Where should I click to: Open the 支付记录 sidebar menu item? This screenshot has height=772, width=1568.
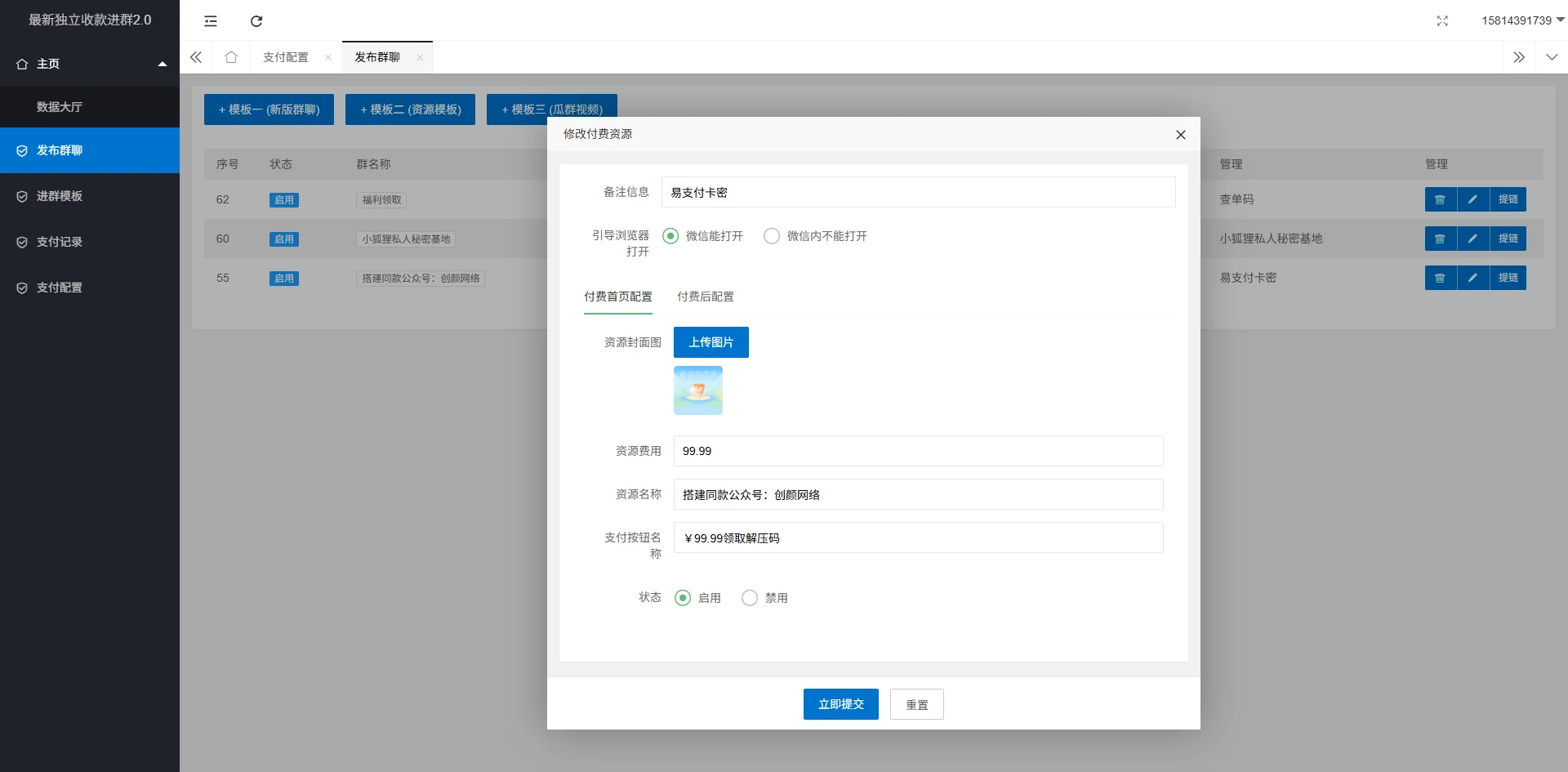60,242
